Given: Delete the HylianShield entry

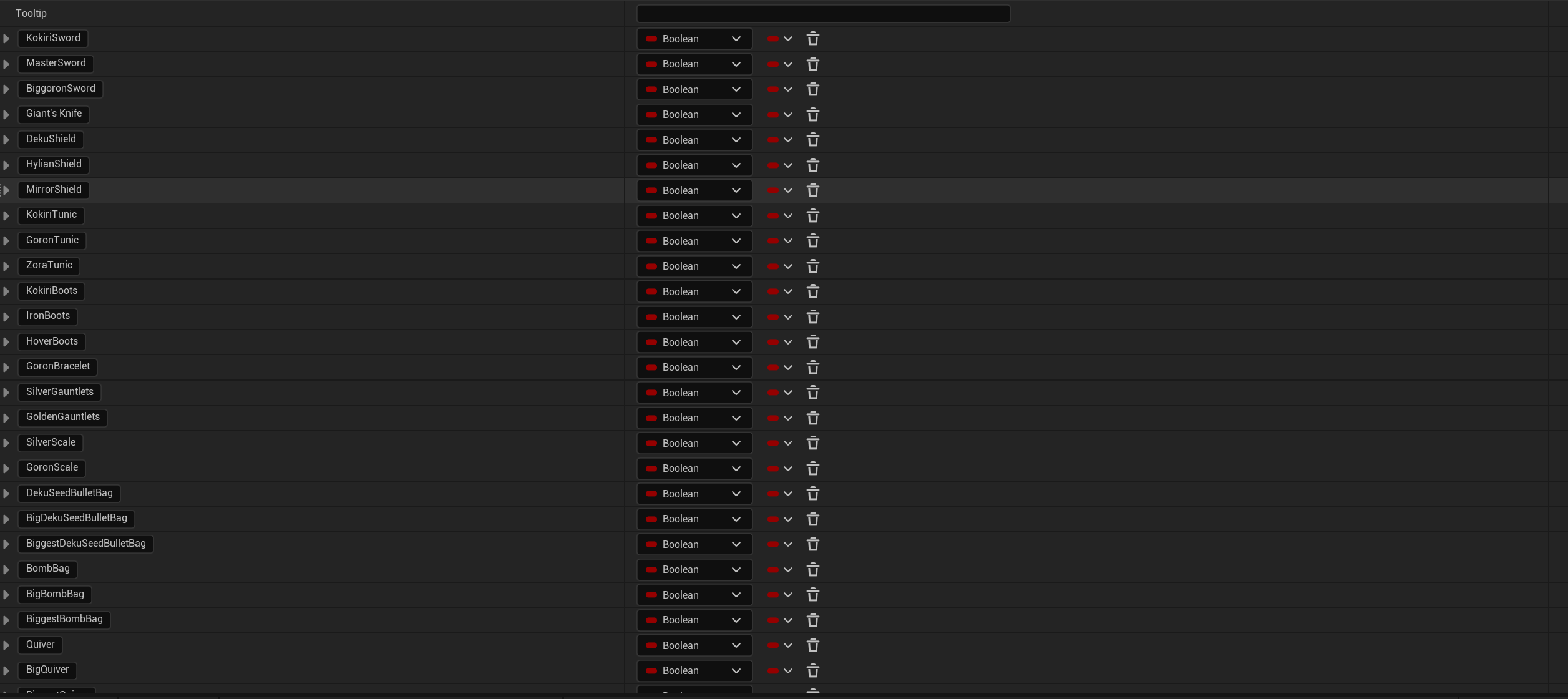Looking at the screenshot, I should [812, 165].
